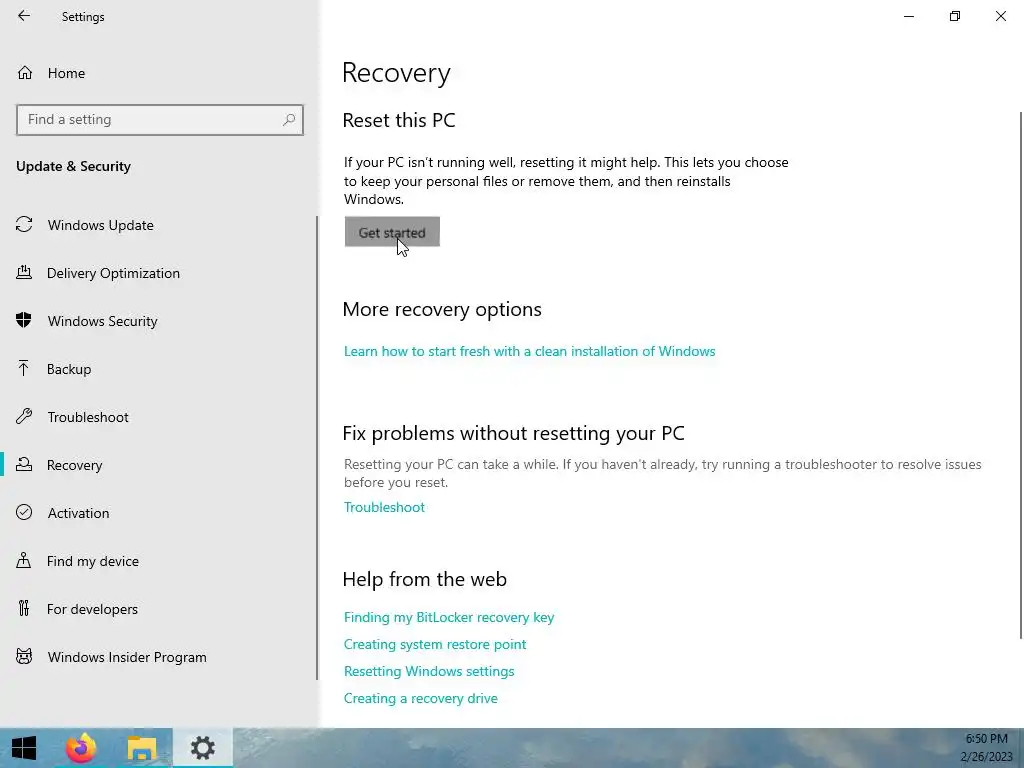This screenshot has width=1024, height=768.
Task: Click the Settings gear taskbar icon
Action: (202, 748)
